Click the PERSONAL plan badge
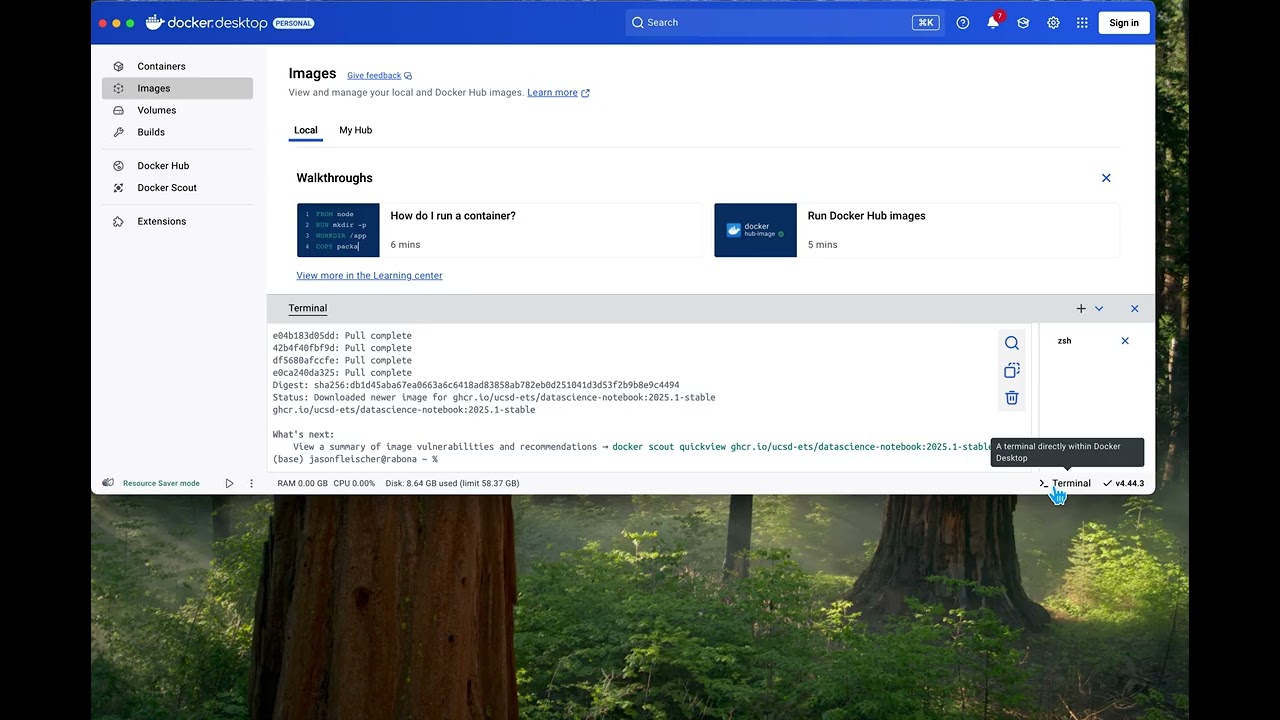This screenshot has width=1280, height=720. 293,23
